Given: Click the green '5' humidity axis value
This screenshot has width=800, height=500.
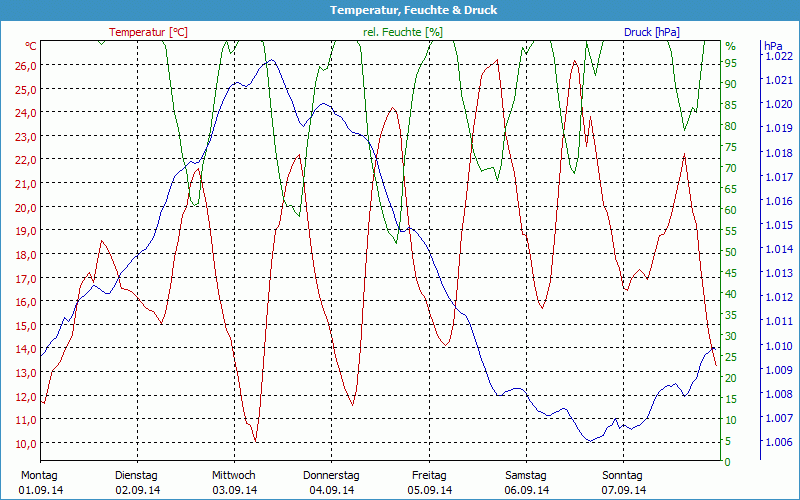Looking at the screenshot, I should (728, 441).
